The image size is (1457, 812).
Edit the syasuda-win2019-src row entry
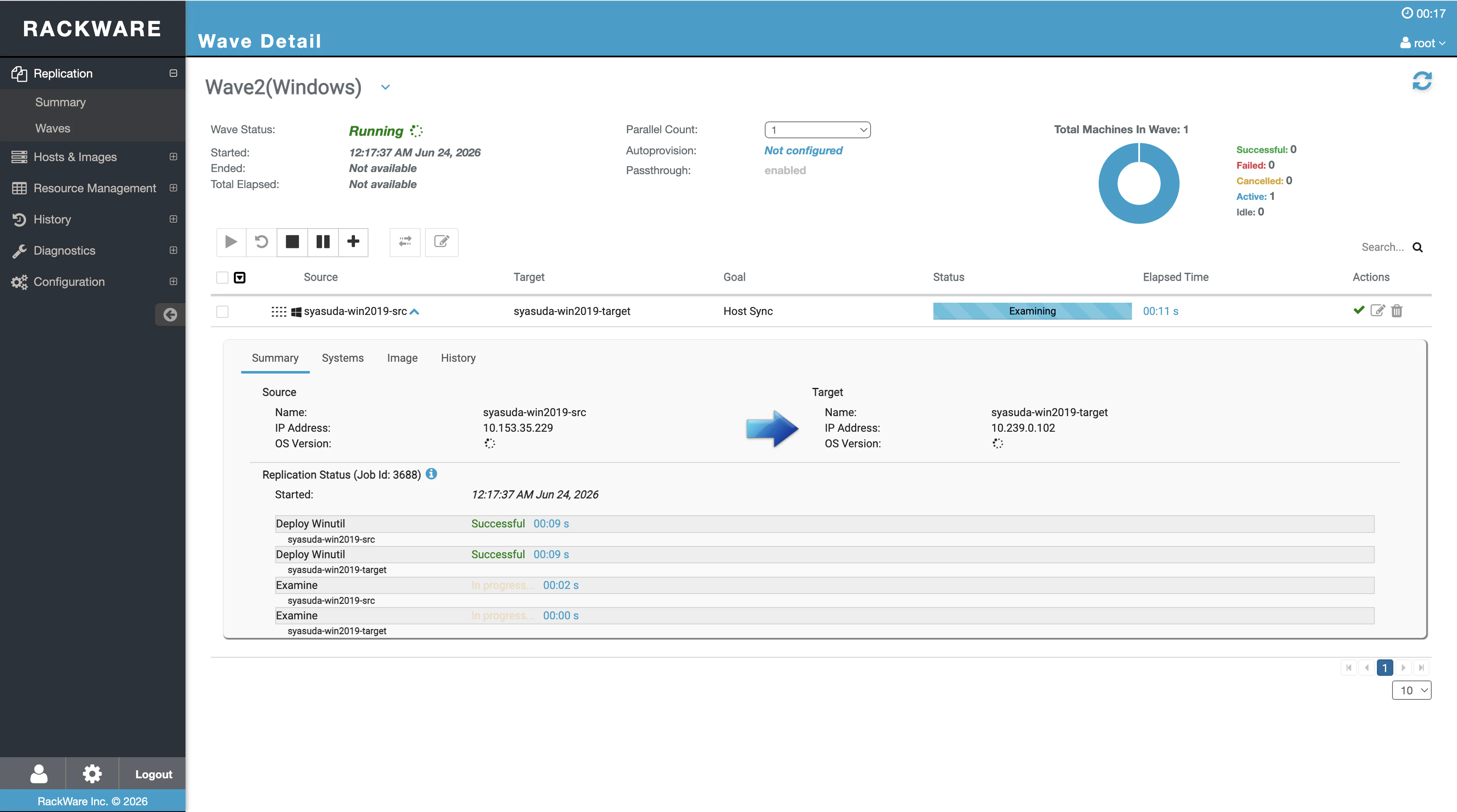click(1378, 310)
